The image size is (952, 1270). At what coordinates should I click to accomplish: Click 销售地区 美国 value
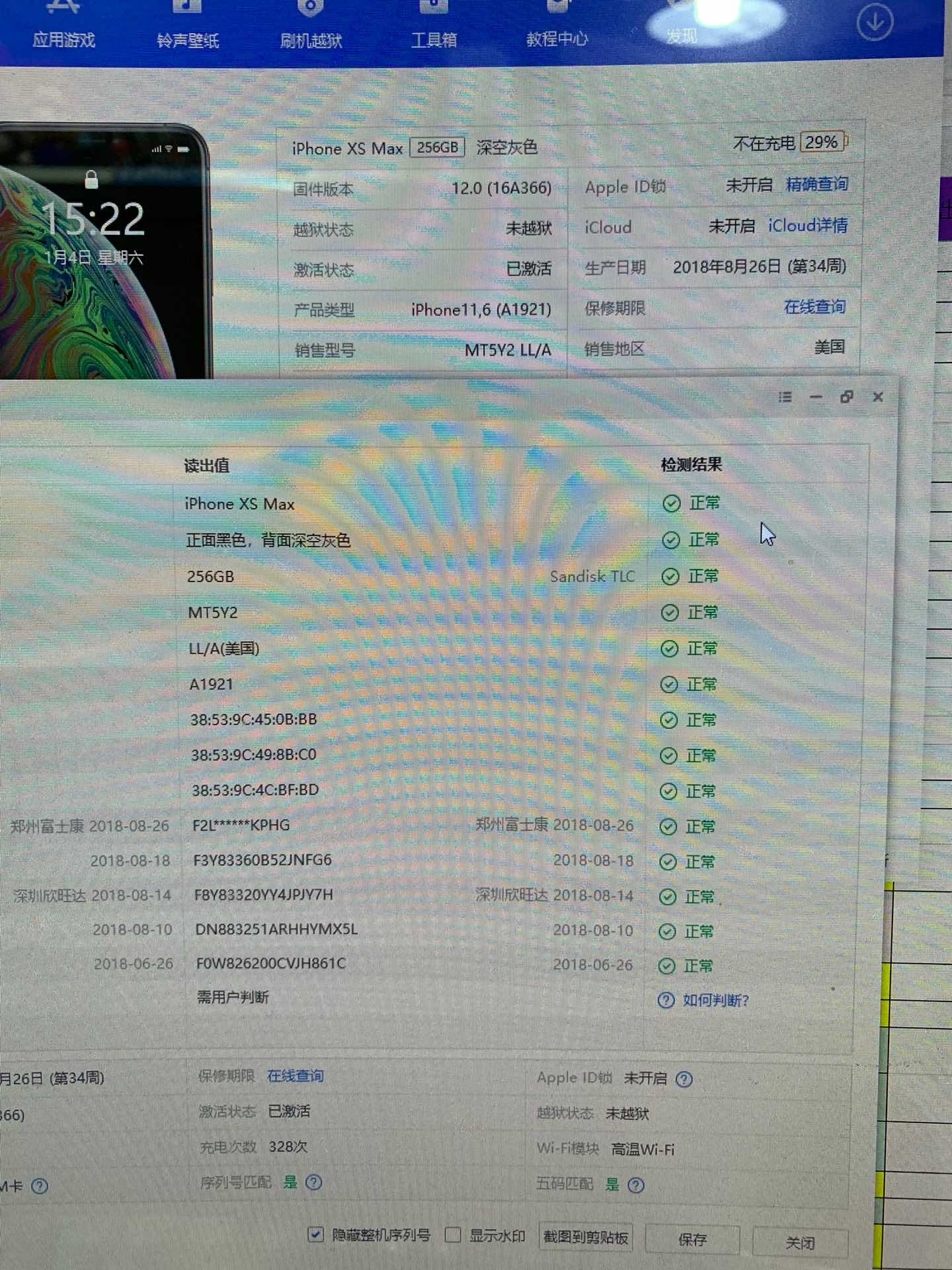[830, 347]
